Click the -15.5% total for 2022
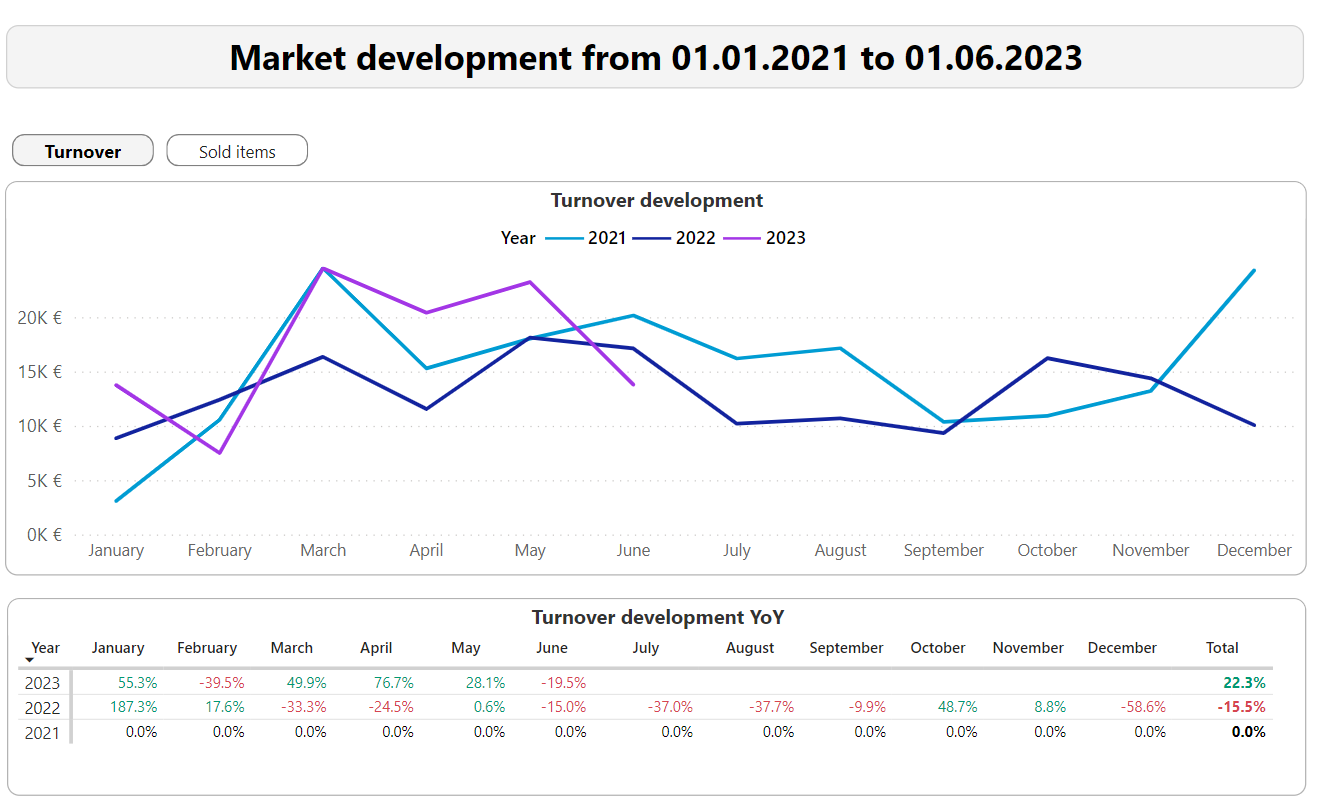The image size is (1318, 804). pos(1241,708)
